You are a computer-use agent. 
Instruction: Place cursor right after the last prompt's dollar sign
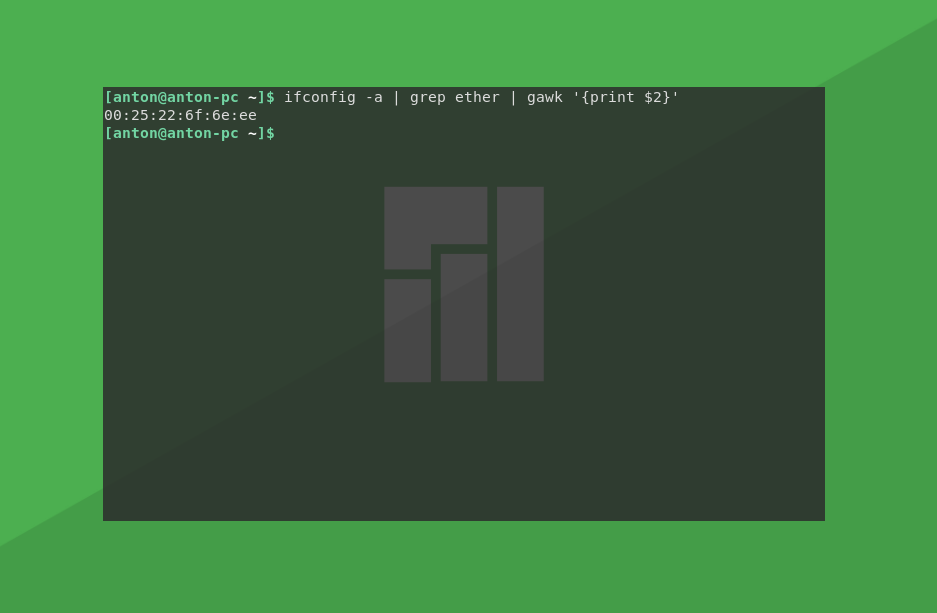(280, 133)
